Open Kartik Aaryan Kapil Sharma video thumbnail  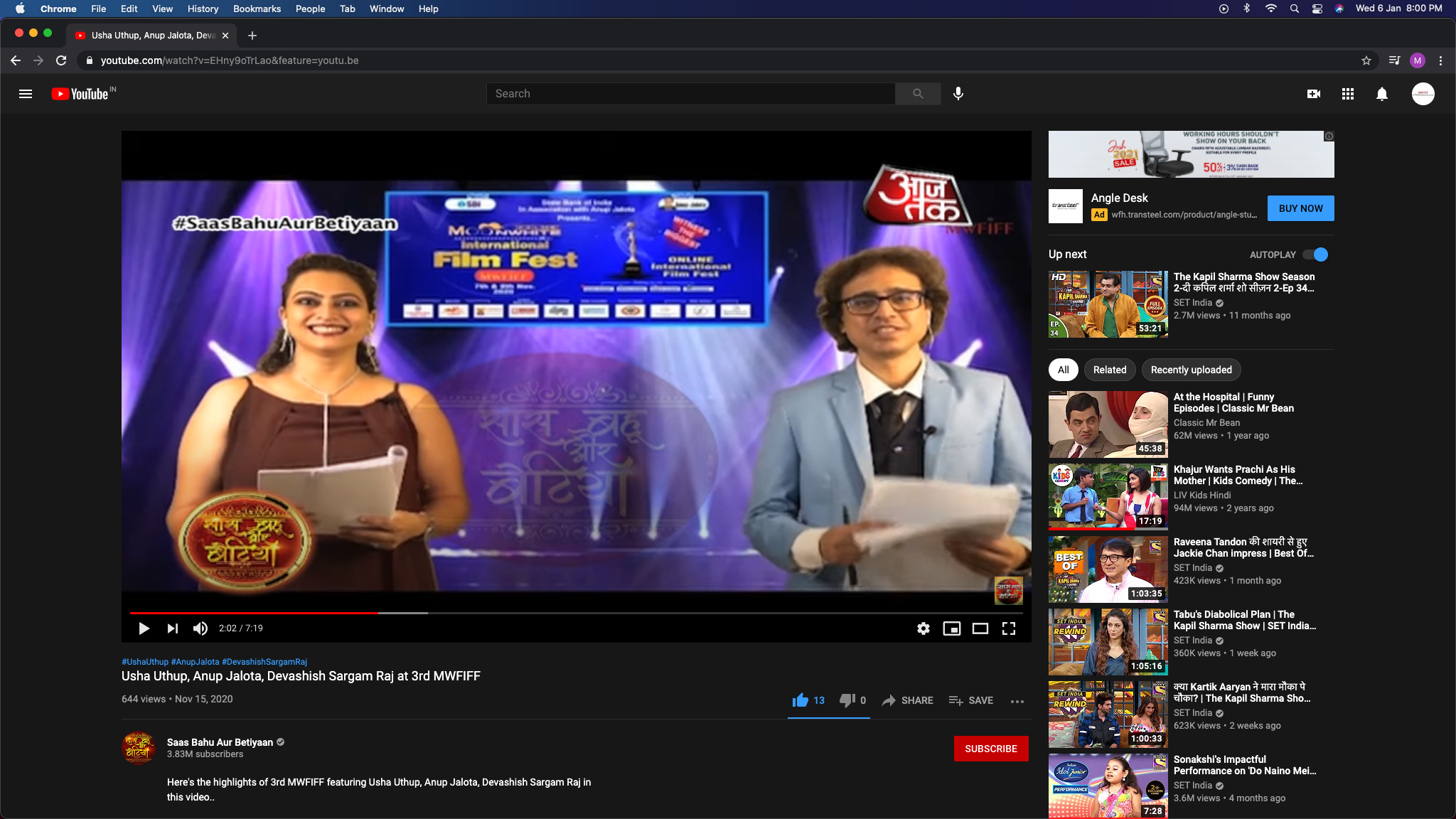tap(1108, 714)
